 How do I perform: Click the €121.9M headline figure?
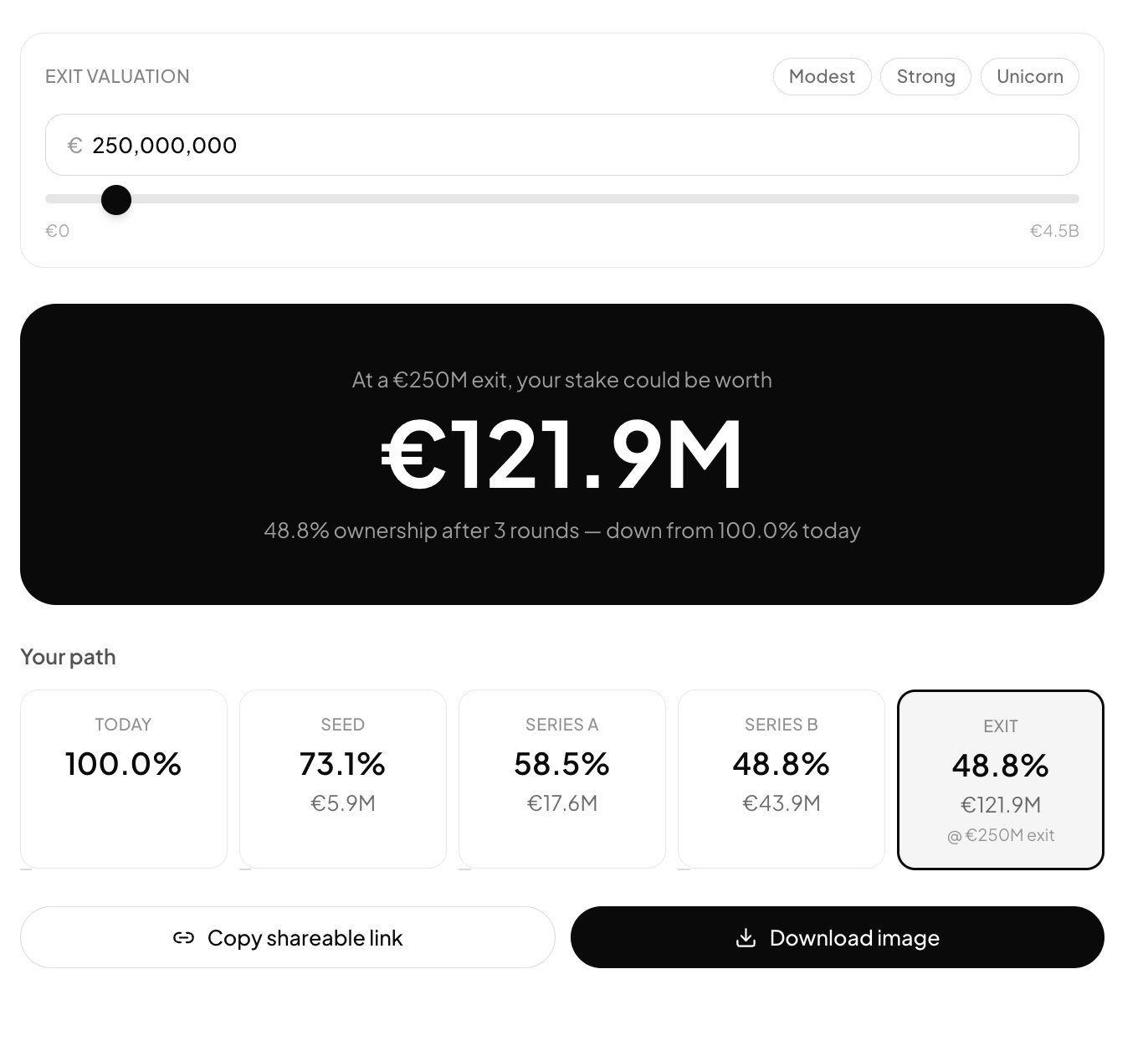562,454
